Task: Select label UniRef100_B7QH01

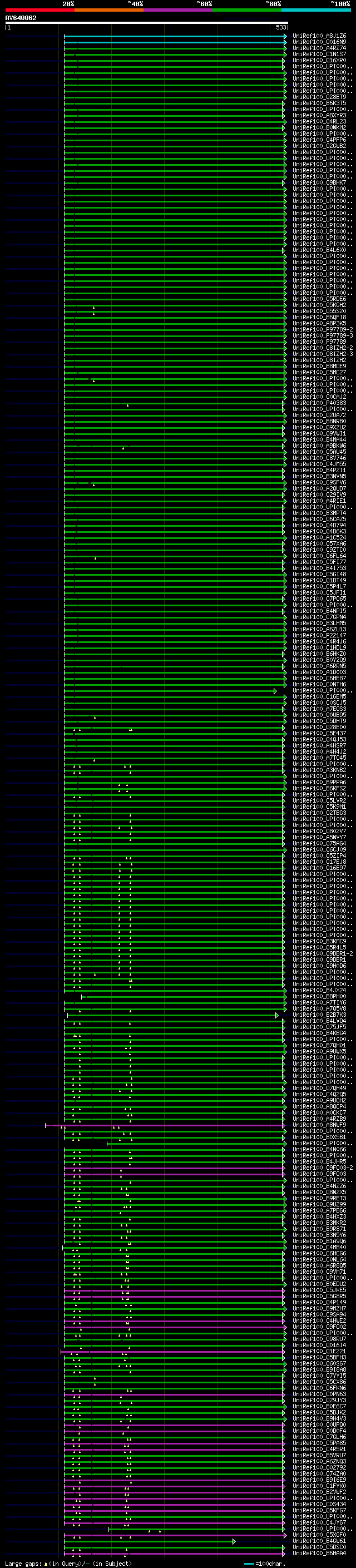Action: coord(319,1045)
